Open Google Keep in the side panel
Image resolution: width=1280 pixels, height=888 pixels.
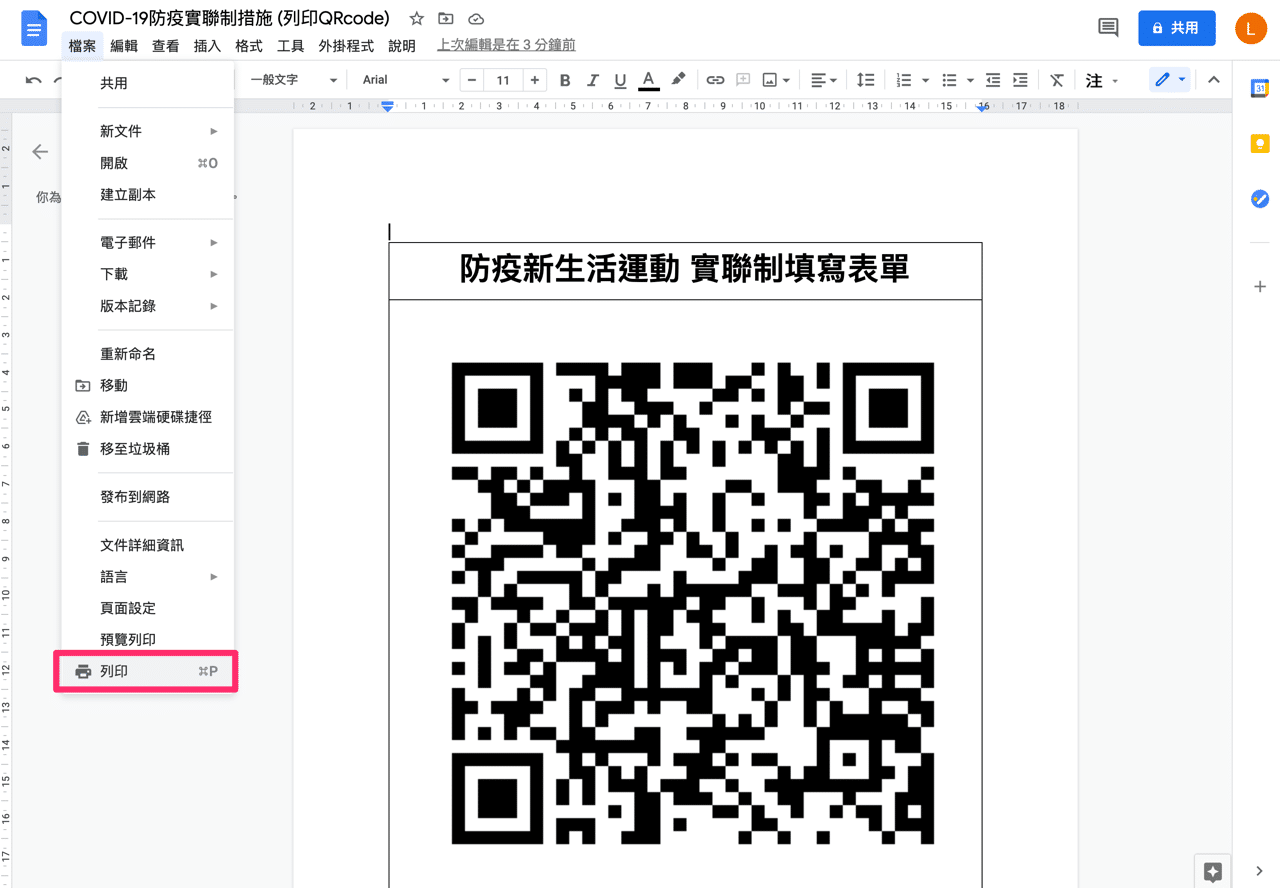tap(1260, 144)
